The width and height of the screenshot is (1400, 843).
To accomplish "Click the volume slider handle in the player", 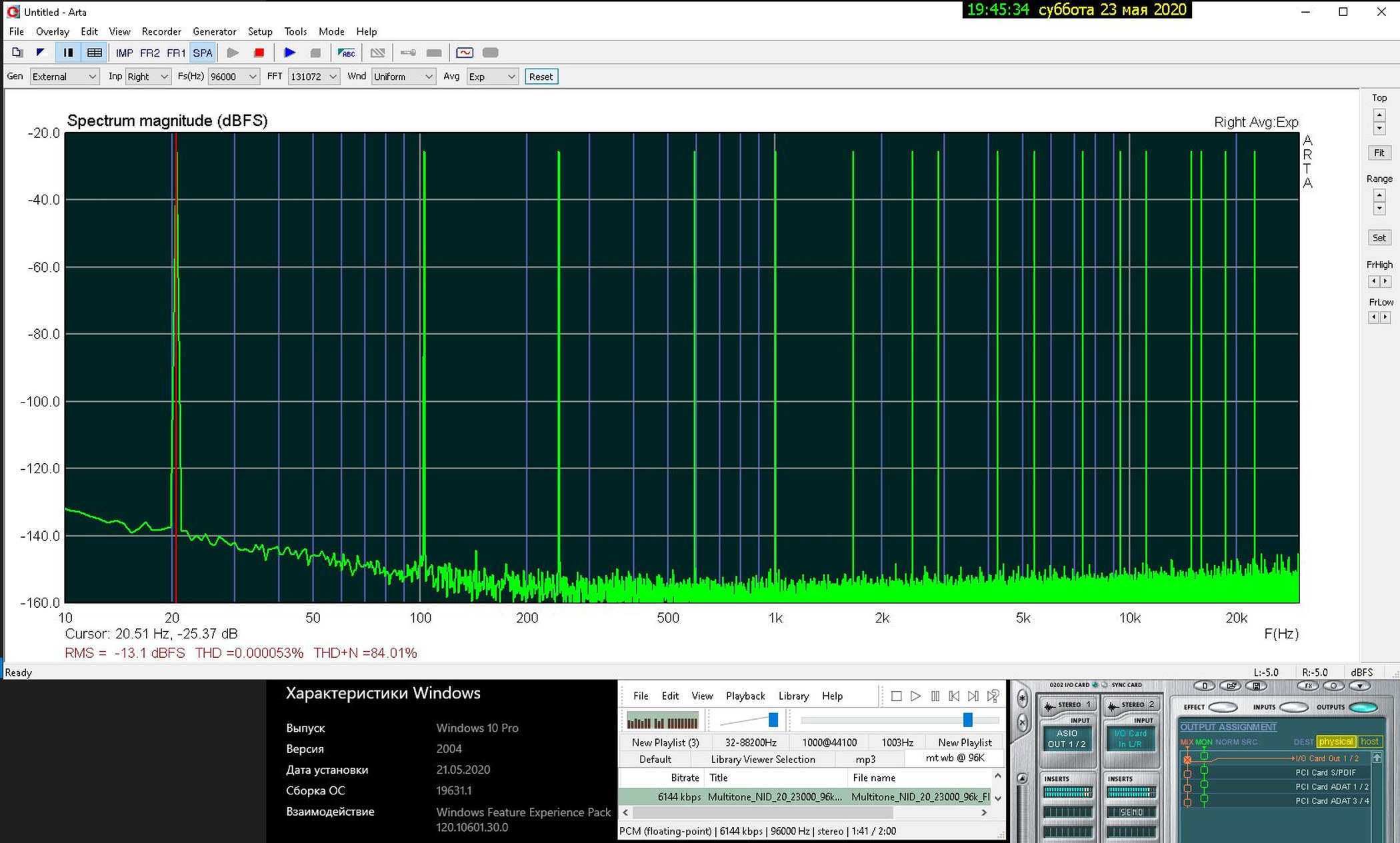I will (x=773, y=720).
